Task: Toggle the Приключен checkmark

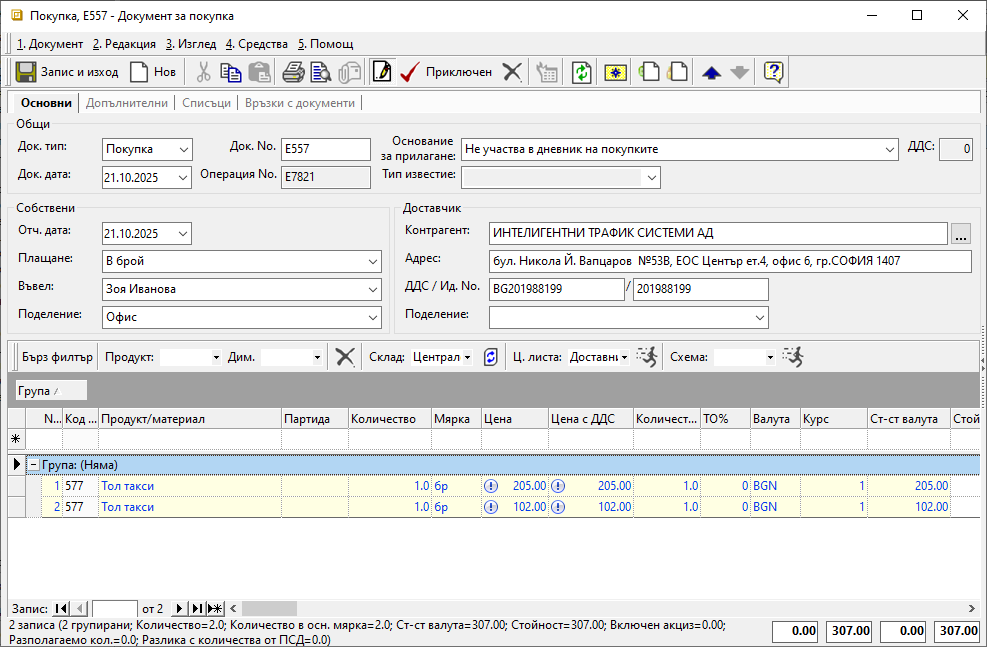Action: click(x=446, y=72)
